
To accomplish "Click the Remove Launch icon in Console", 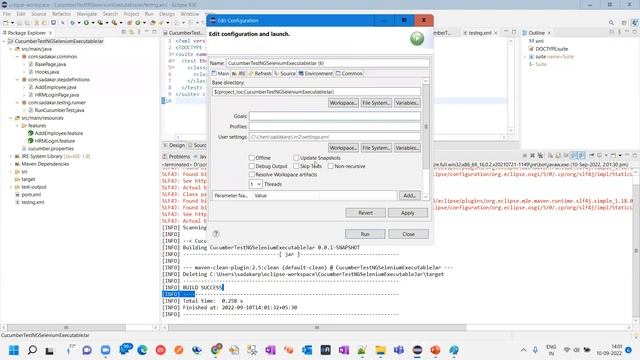I will click(x=532, y=156).
